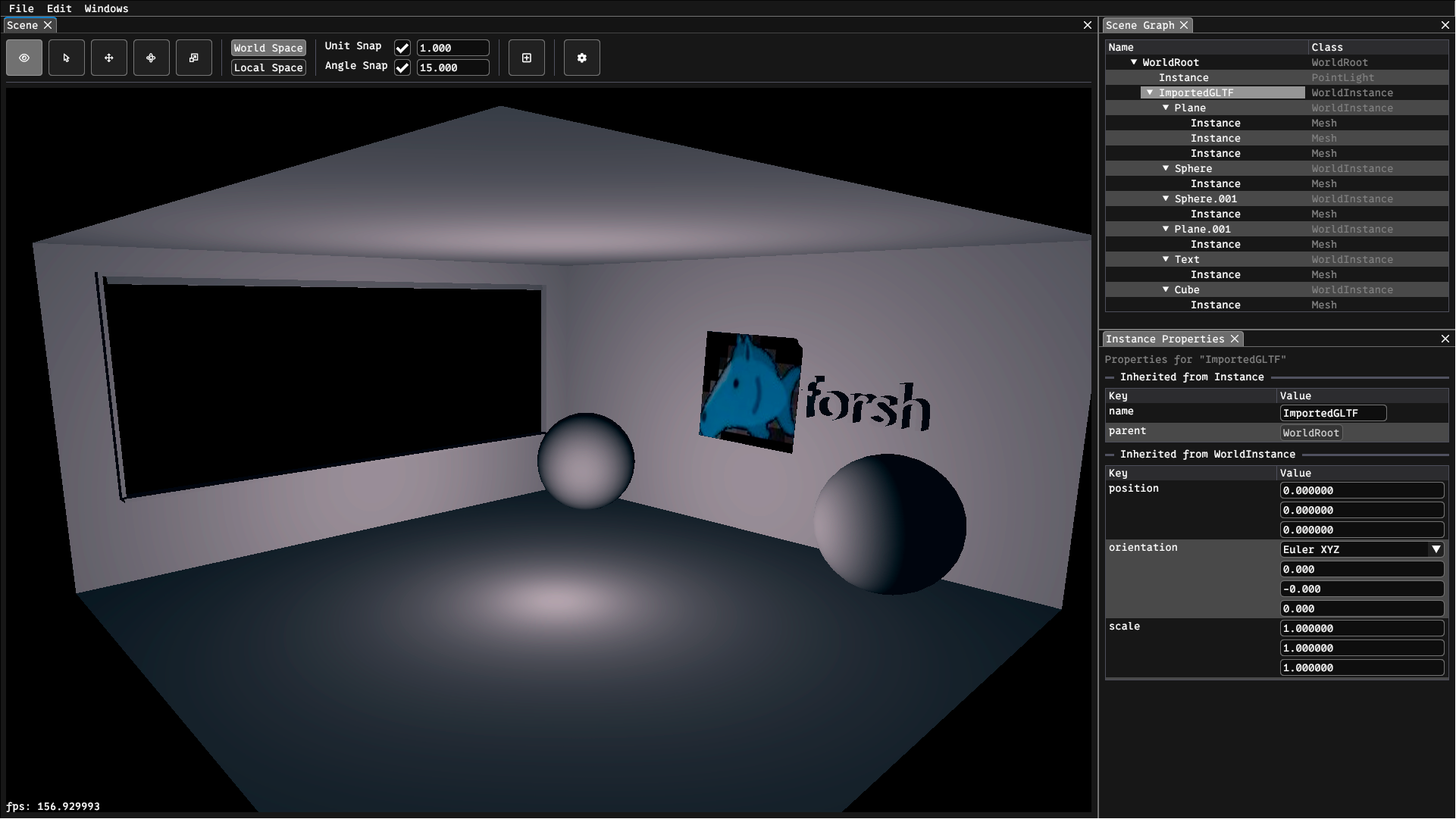Image resolution: width=1456 pixels, height=819 pixels.
Task: Click the Unit Snap value field
Action: coord(452,48)
